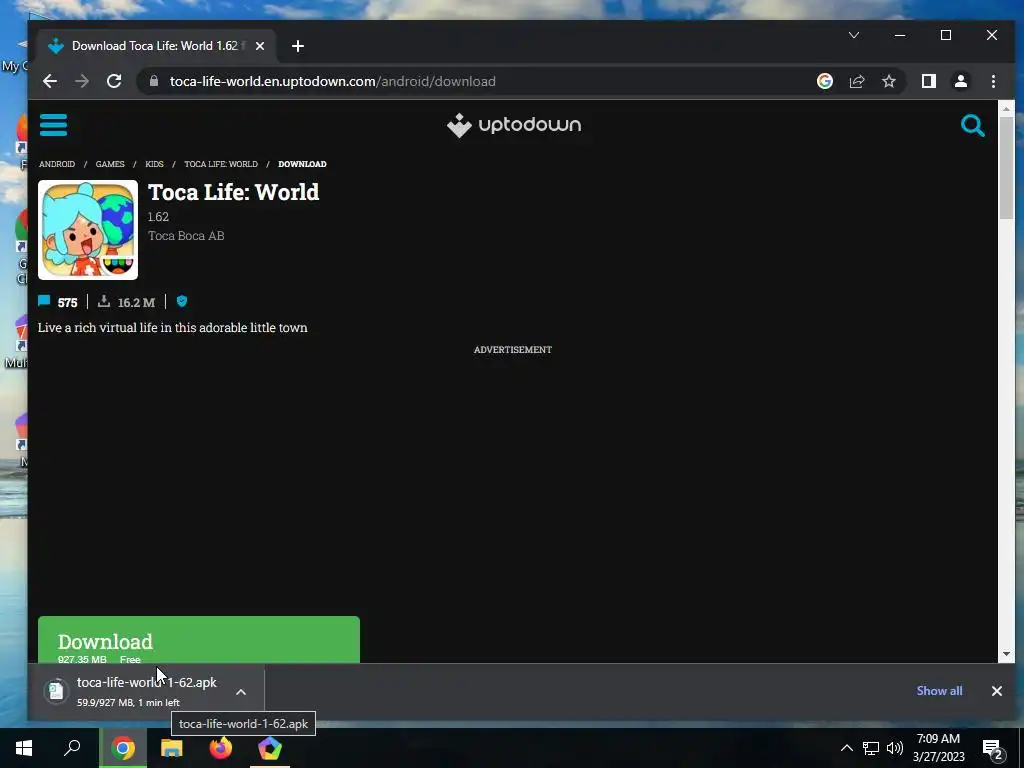The width and height of the screenshot is (1024, 768).
Task: Open the Google account icon in address bar
Action: (825, 81)
